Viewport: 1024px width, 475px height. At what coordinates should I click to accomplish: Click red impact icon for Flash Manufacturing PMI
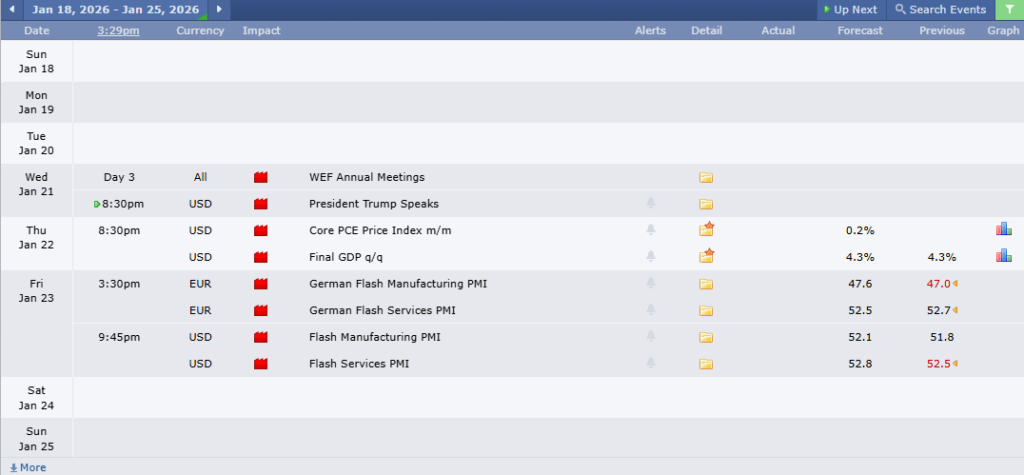coord(262,337)
